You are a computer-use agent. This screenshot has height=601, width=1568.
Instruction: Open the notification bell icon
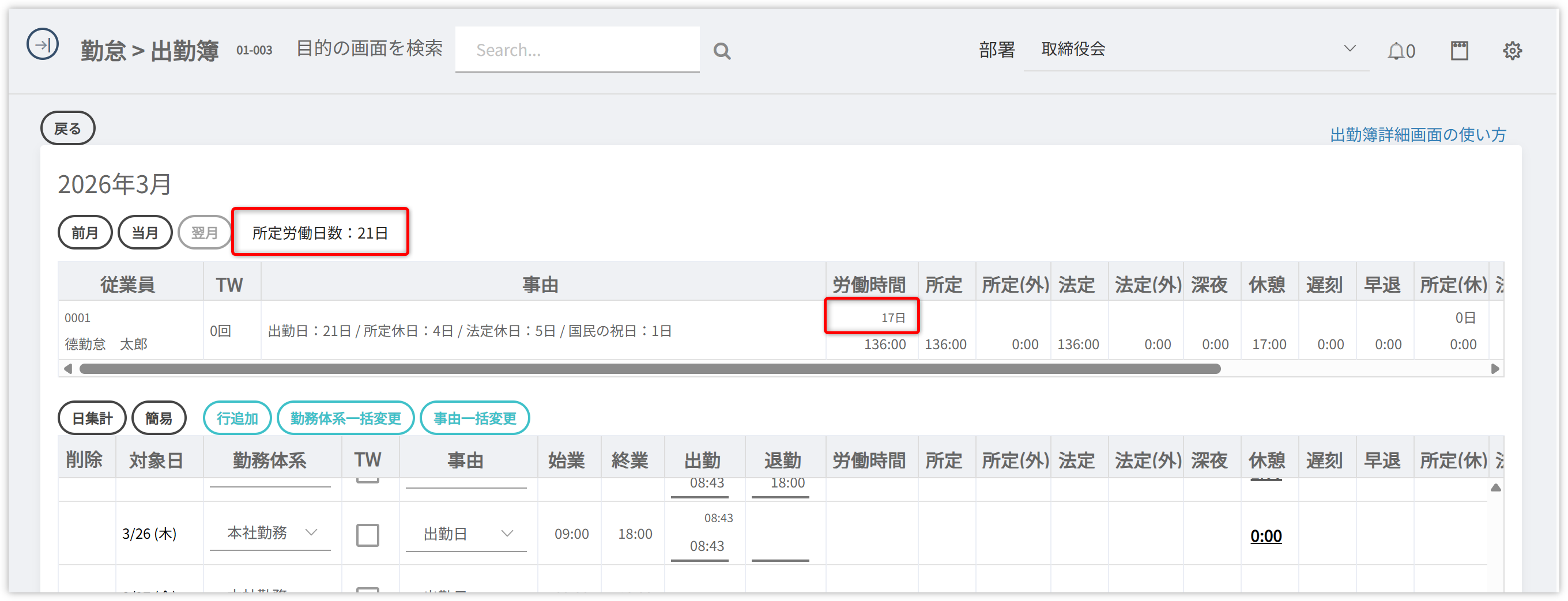(x=1395, y=51)
